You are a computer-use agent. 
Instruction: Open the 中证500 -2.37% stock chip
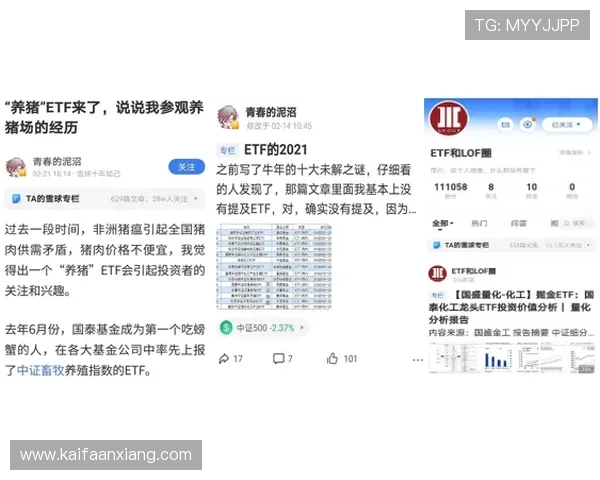pos(262,328)
